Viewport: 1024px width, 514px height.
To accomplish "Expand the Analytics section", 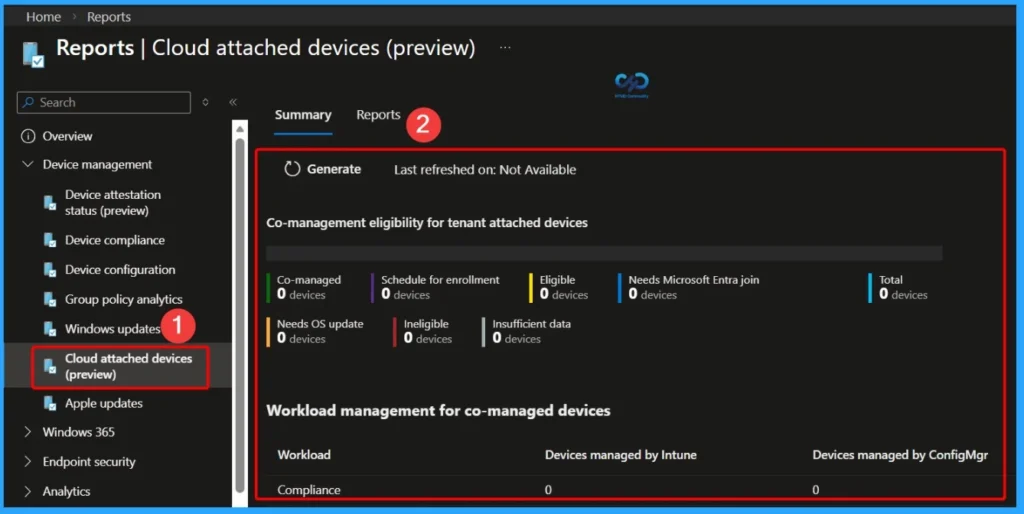I will pyautogui.click(x=28, y=491).
